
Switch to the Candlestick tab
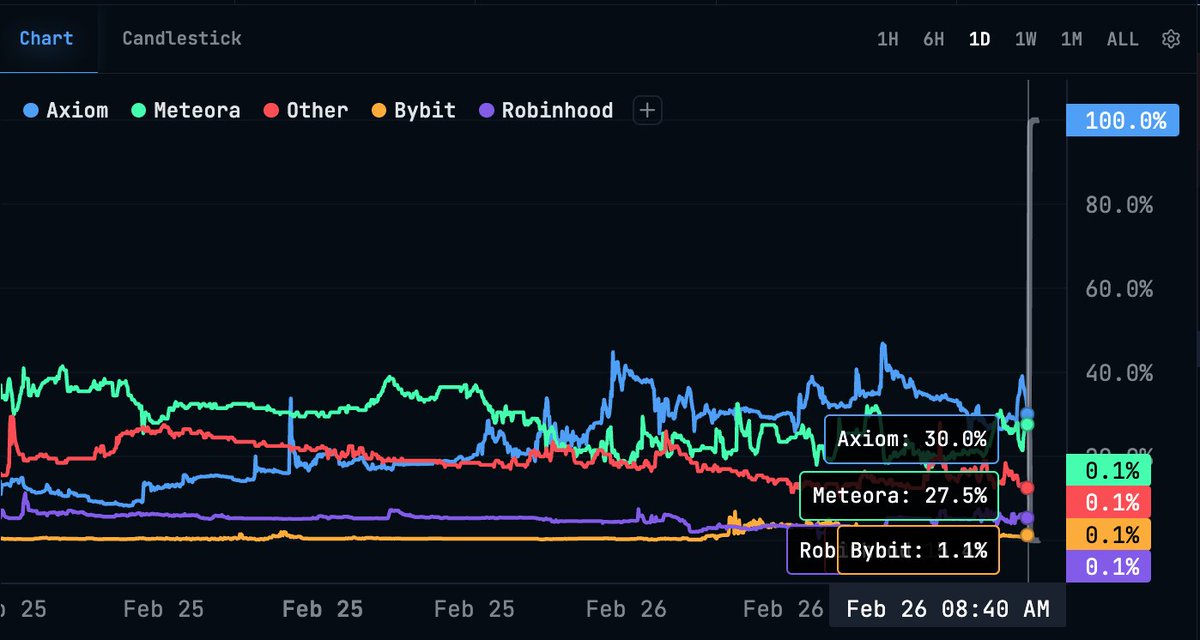tap(180, 38)
